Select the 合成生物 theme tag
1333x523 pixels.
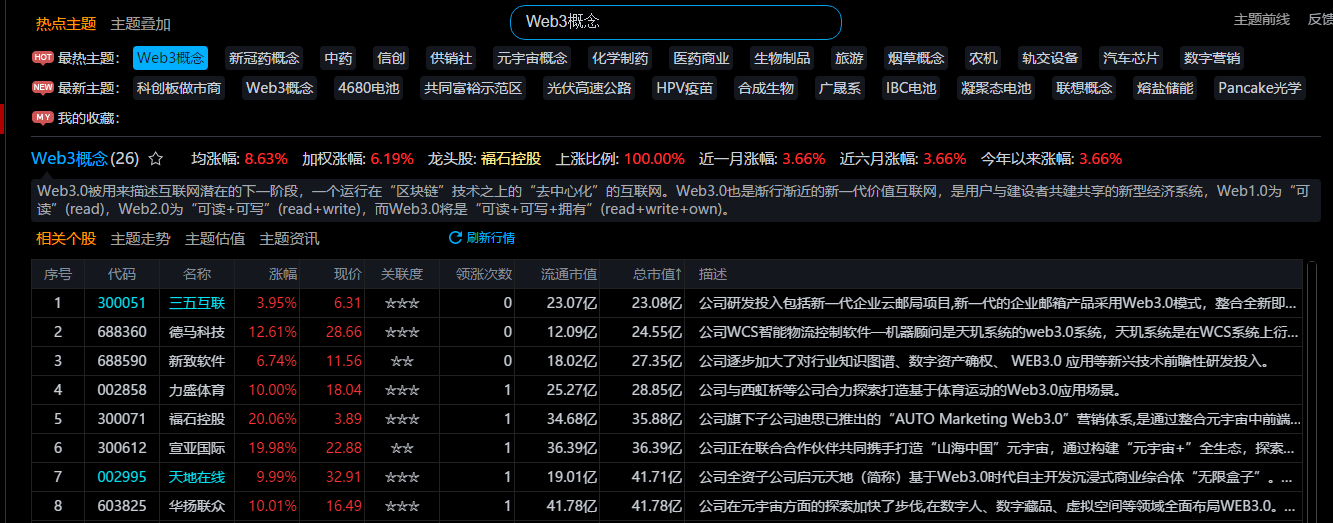766,88
